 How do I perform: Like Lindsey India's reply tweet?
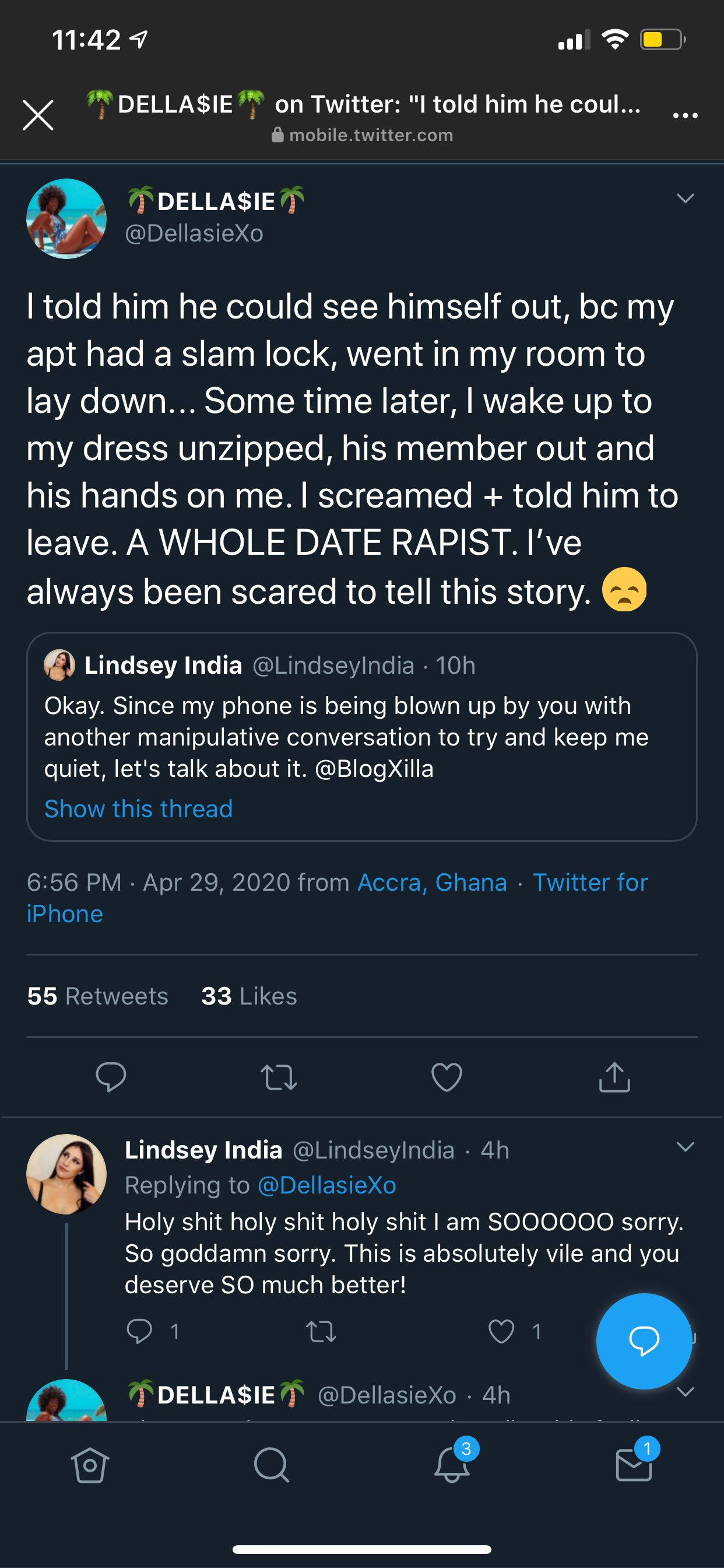tap(501, 1331)
